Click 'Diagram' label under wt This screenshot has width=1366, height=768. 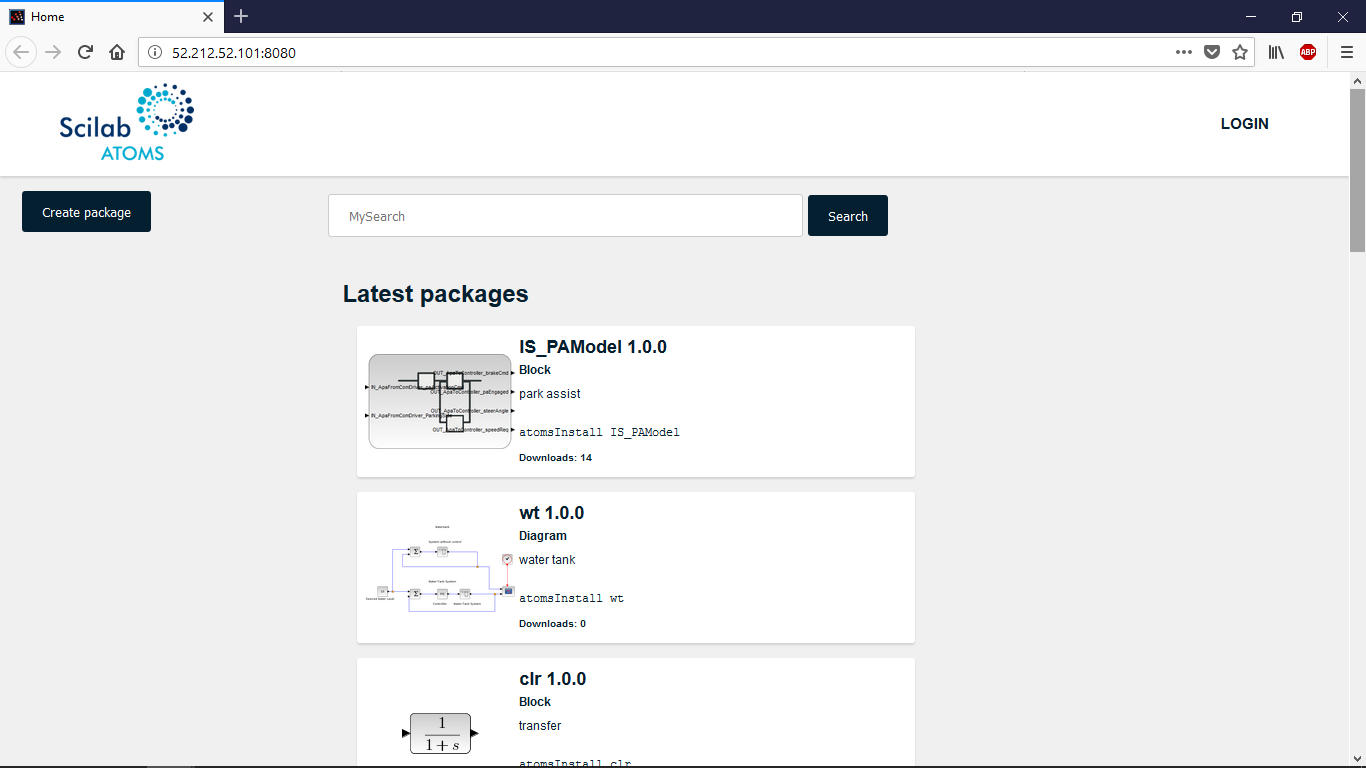543,536
